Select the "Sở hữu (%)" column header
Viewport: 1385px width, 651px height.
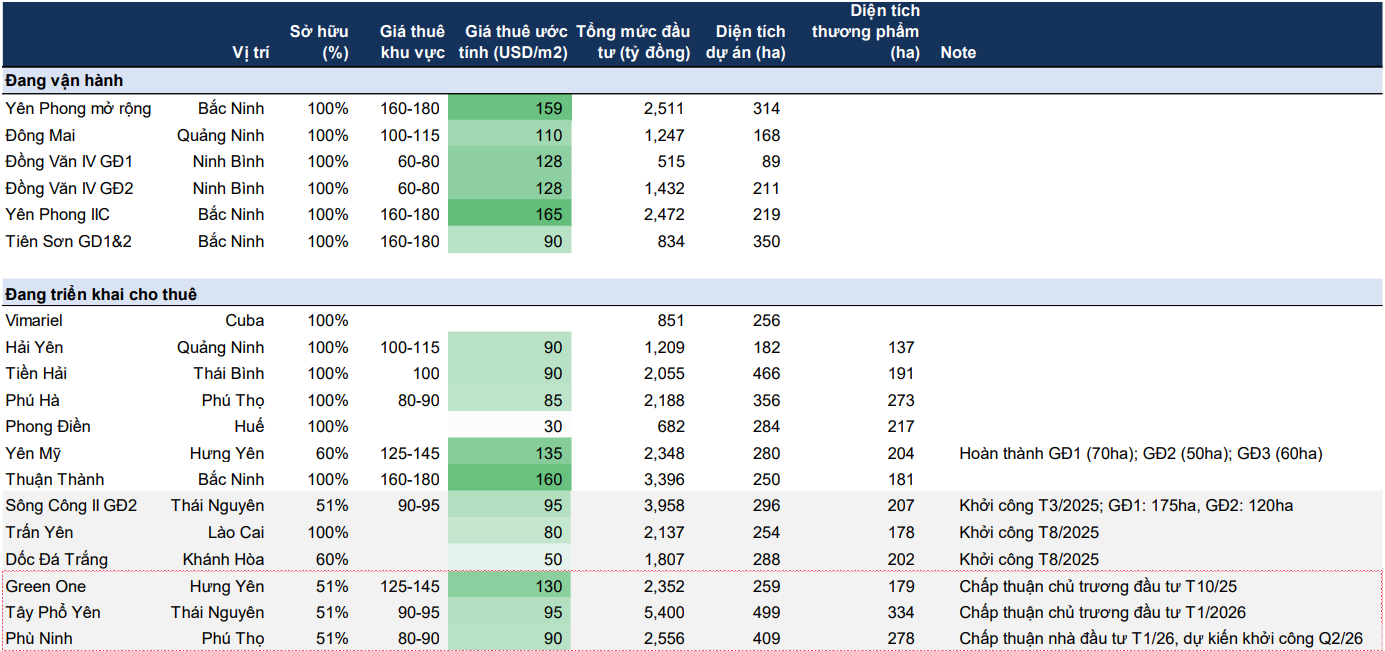coord(319,42)
